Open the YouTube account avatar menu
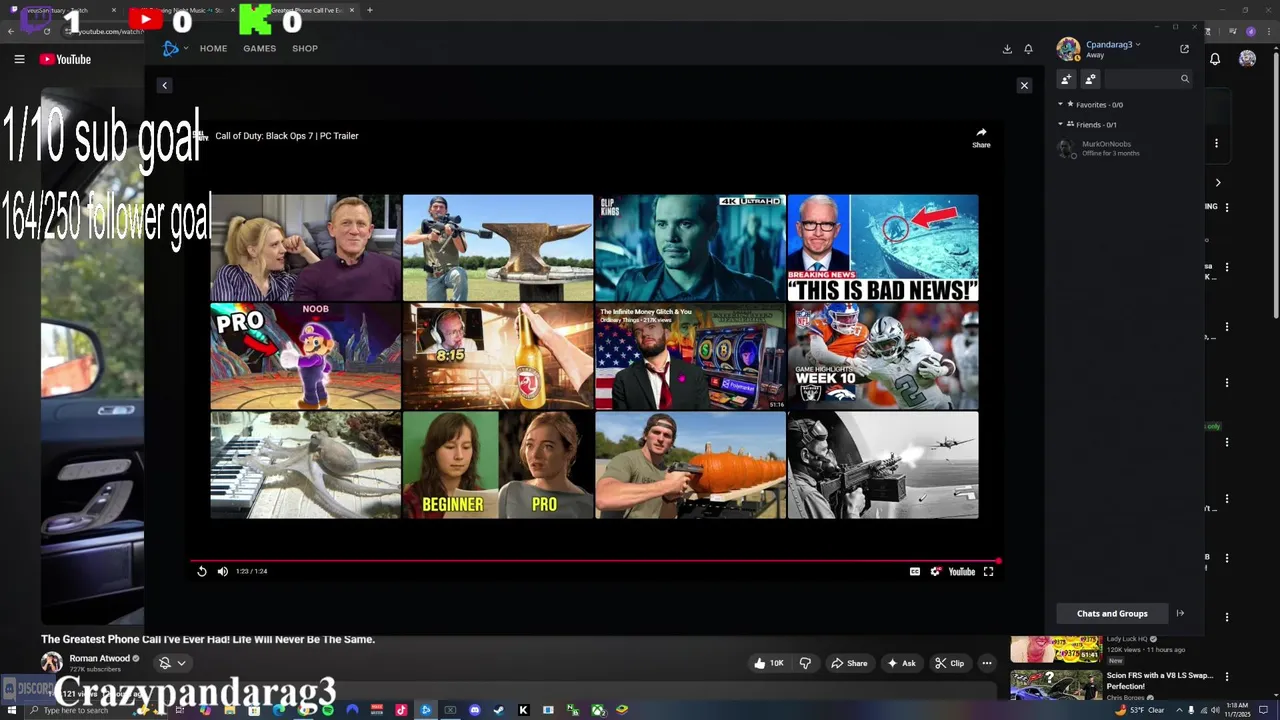Screen dimensions: 1280x720 click(x=1247, y=59)
